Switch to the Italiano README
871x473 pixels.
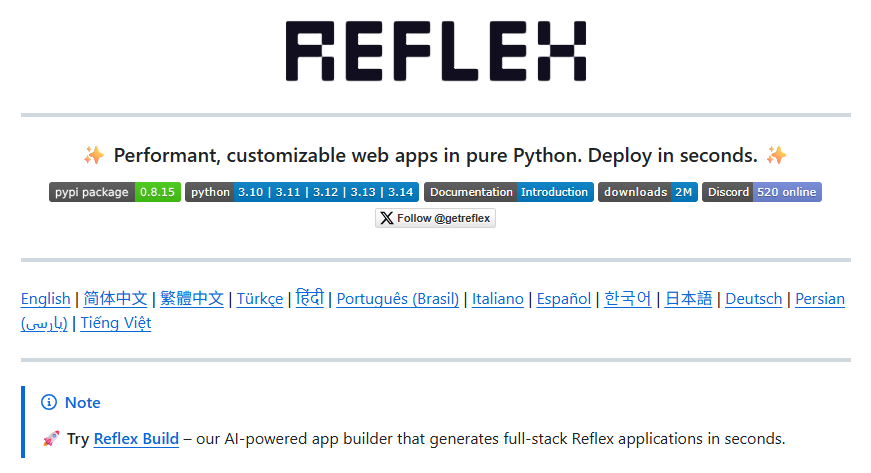[x=498, y=299]
